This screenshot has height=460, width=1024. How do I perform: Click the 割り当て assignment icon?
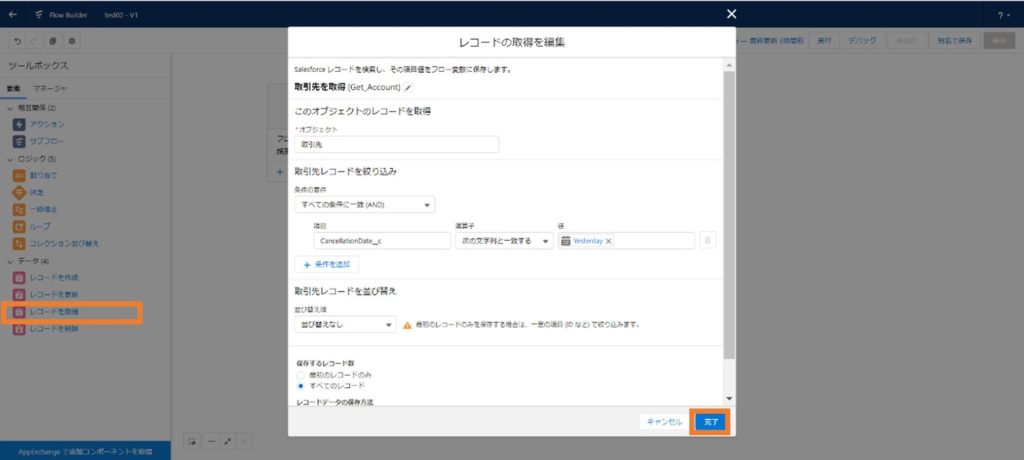click(19, 175)
